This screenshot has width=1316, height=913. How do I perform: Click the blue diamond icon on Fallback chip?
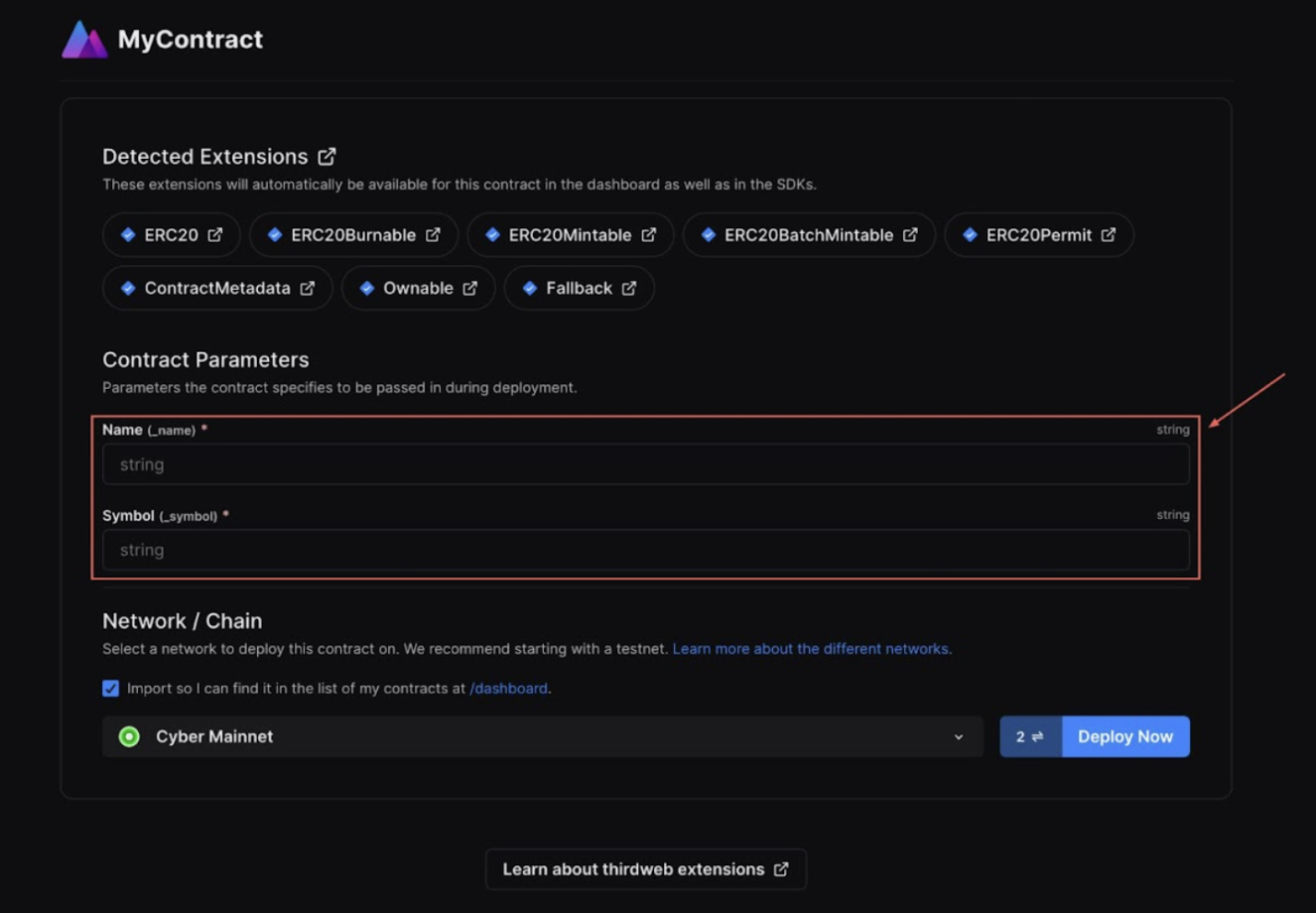pyautogui.click(x=530, y=288)
